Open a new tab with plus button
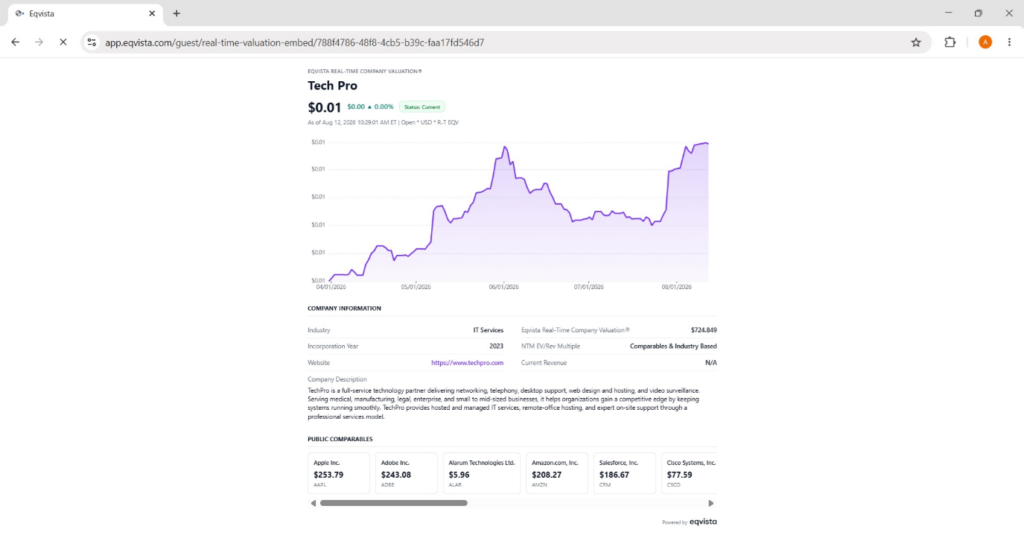Viewport: 1024px width, 538px height. coord(176,13)
